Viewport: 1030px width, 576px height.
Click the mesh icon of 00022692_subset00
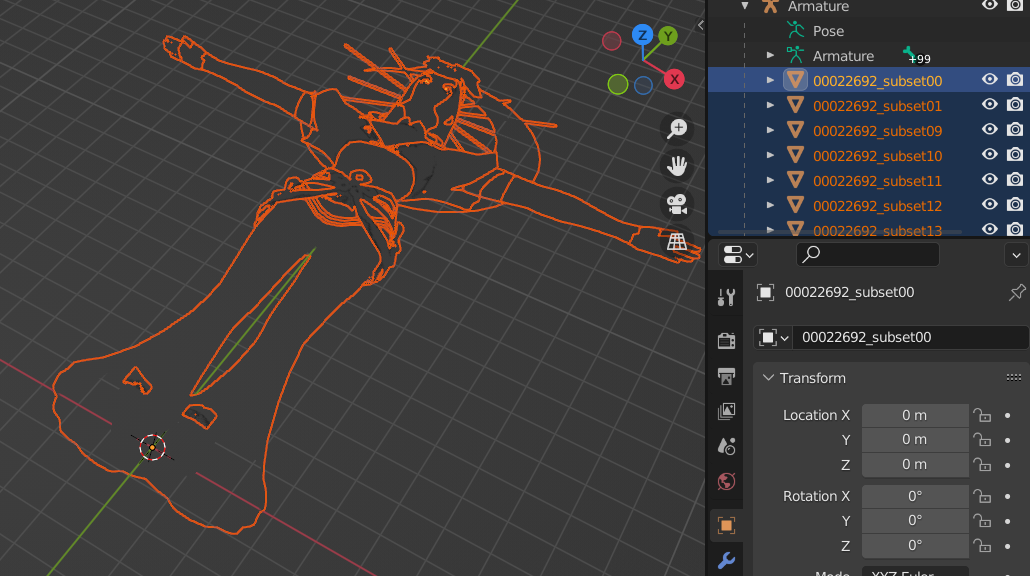(795, 80)
